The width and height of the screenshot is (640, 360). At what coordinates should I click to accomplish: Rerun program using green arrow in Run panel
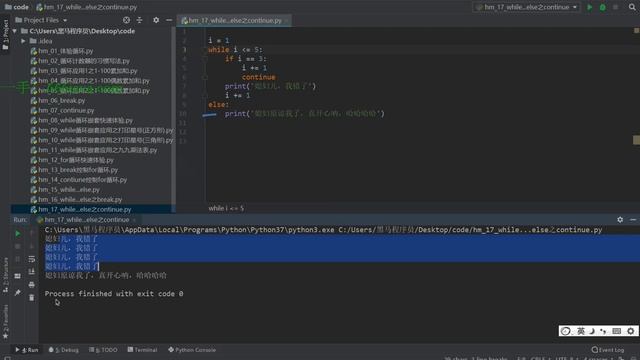(18, 234)
